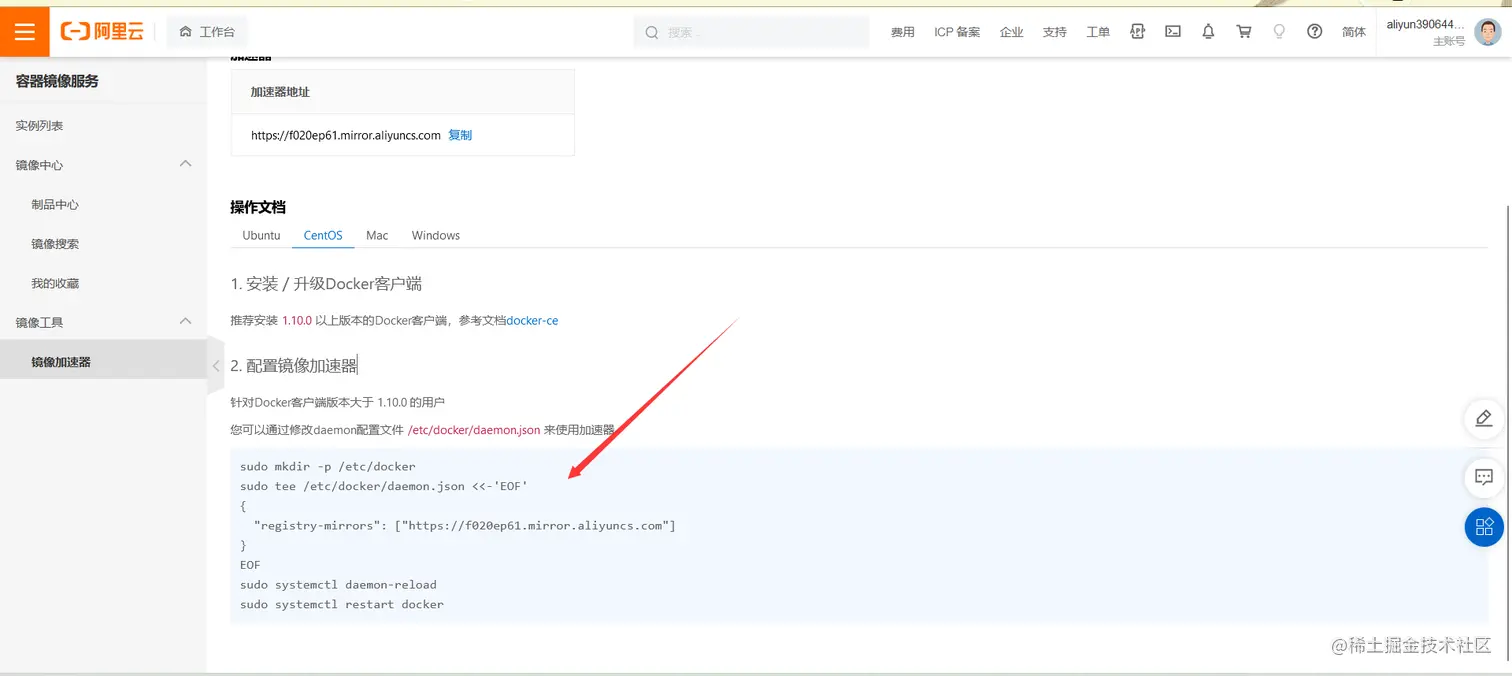
Task: Click the /etc/docker/daemon.json path text
Action: coord(474,430)
